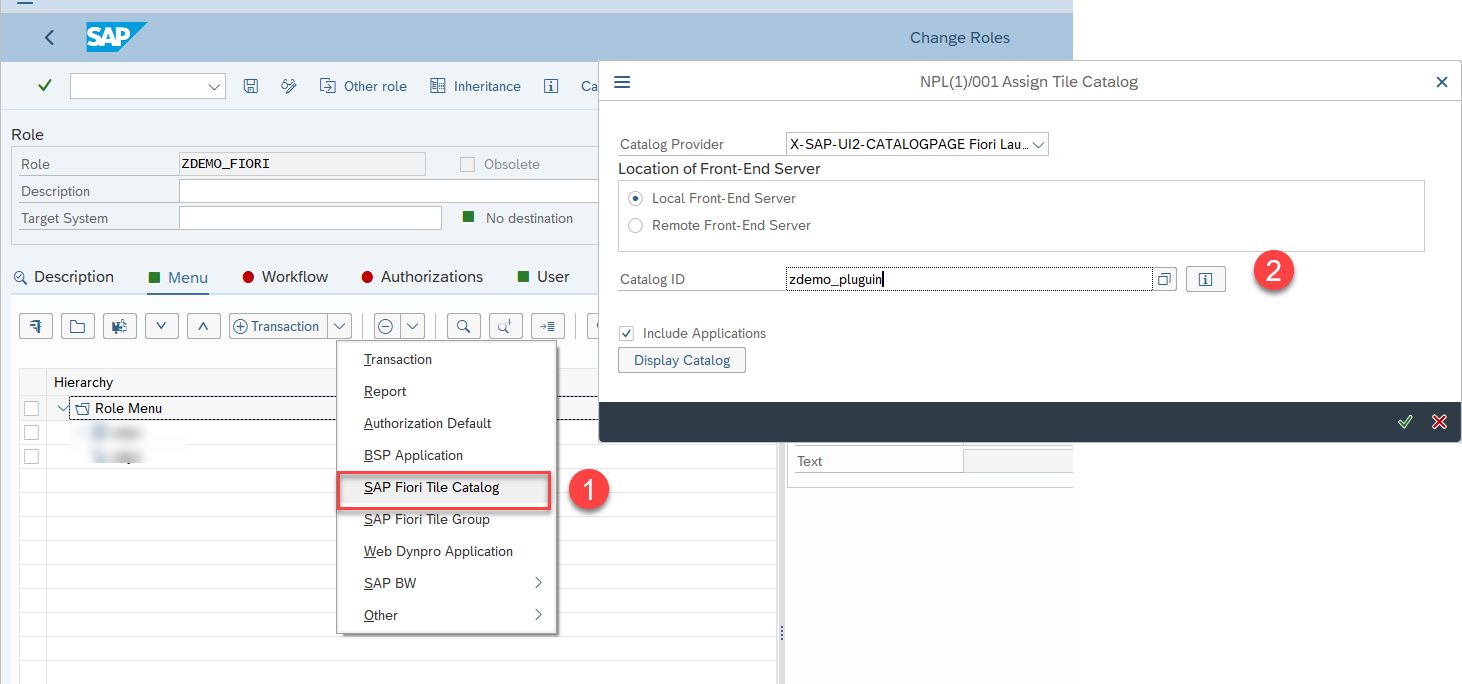This screenshot has width=1462, height=684.
Task: Choose Web Dynpro Application menu entry
Action: click(x=438, y=551)
